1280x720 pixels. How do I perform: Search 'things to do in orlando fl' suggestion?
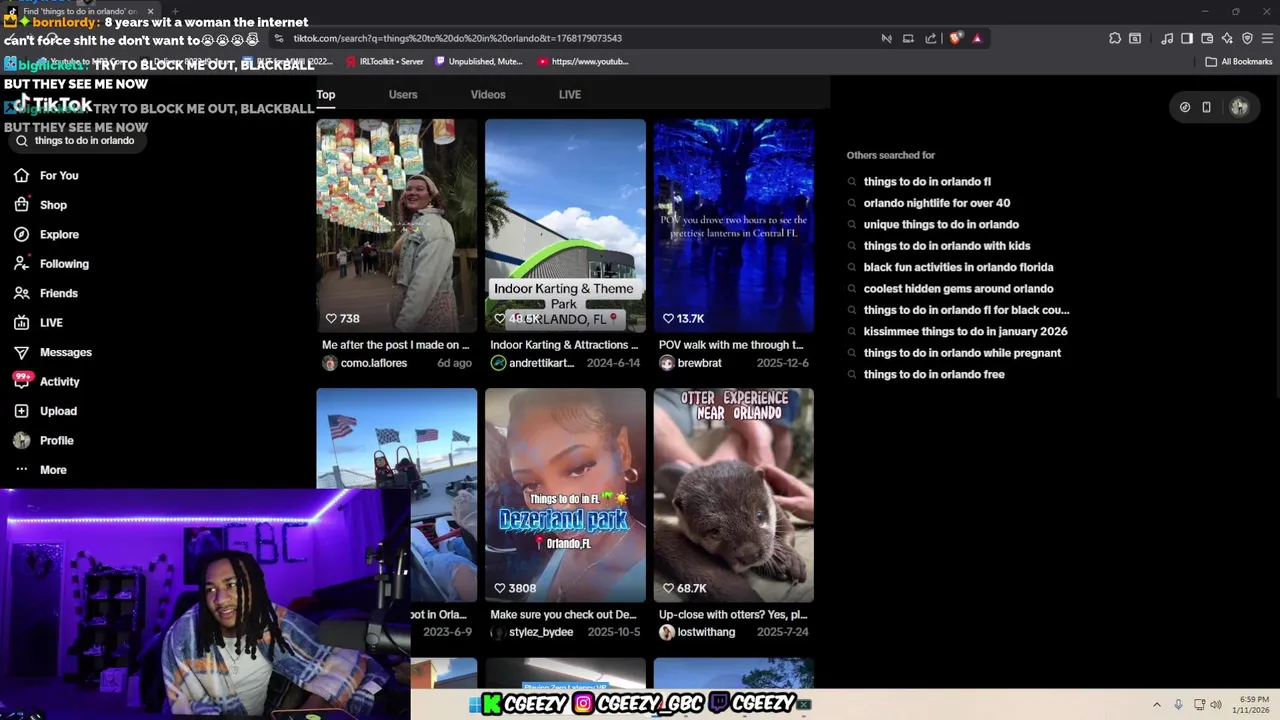click(927, 182)
